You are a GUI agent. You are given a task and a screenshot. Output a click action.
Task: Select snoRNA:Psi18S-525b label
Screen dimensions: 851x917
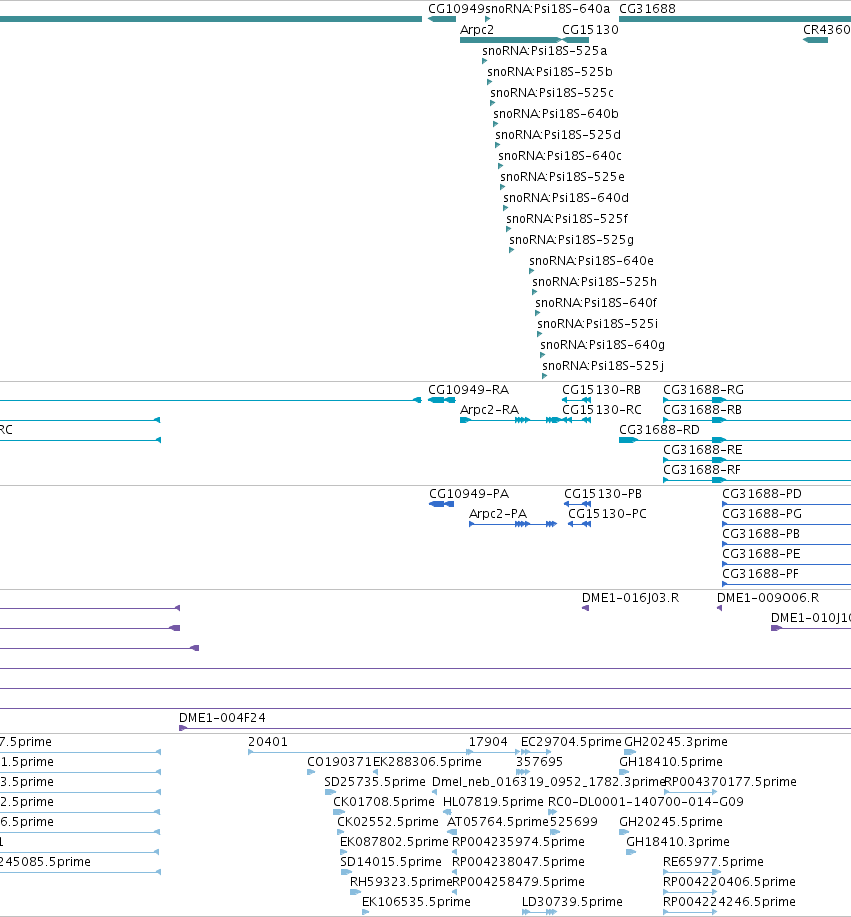pos(550,72)
